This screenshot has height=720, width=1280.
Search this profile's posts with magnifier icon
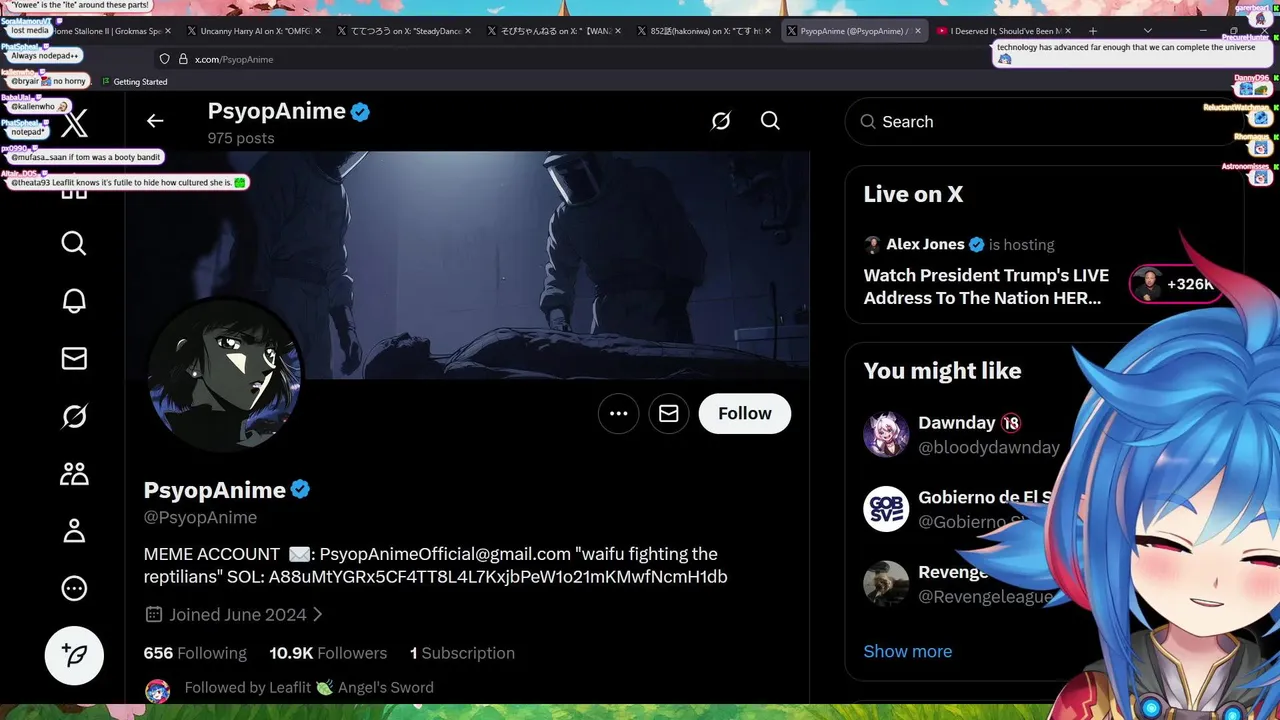770,121
